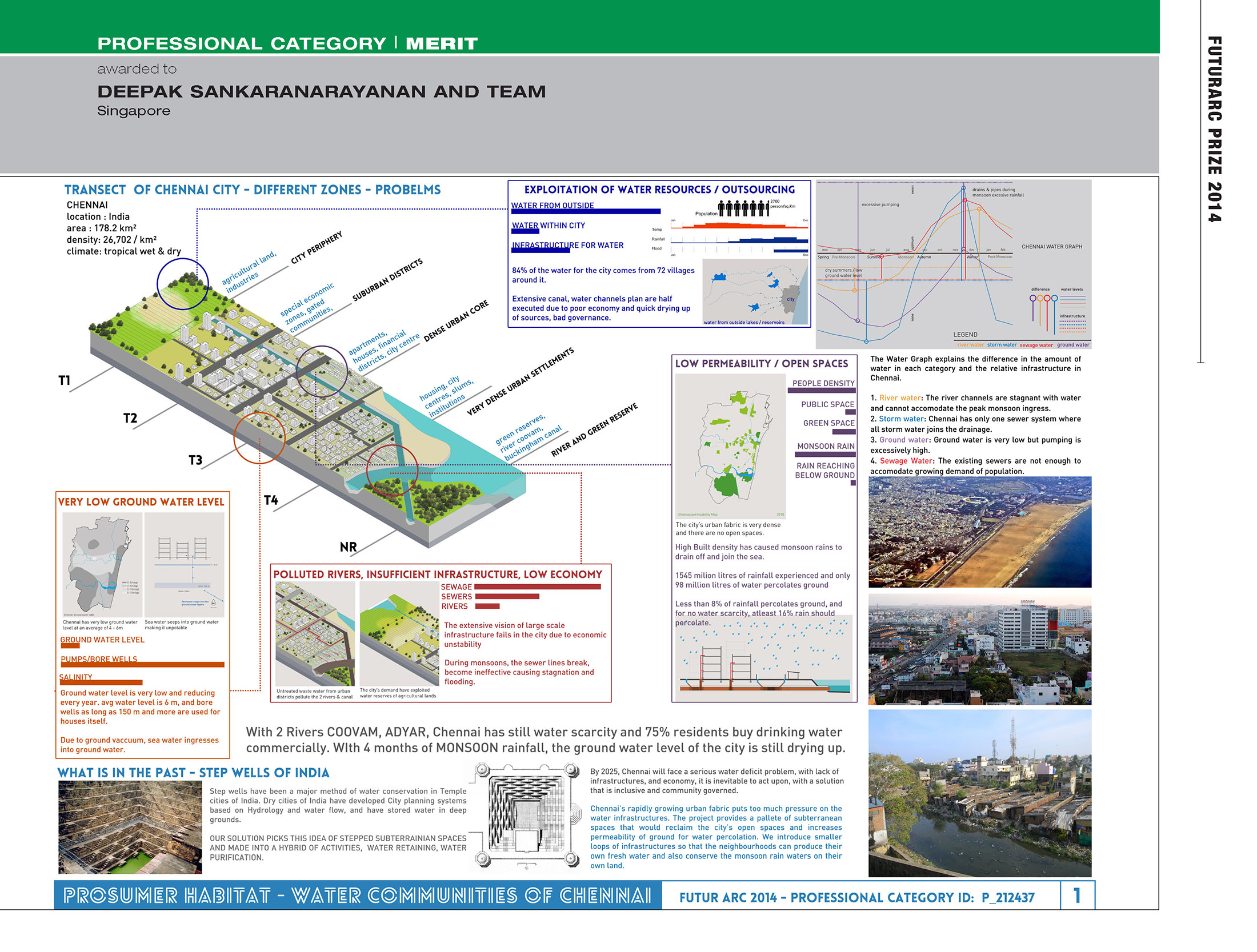Click the dark red circle over the river canal
This screenshot has height=952, width=1257.
click(392, 470)
